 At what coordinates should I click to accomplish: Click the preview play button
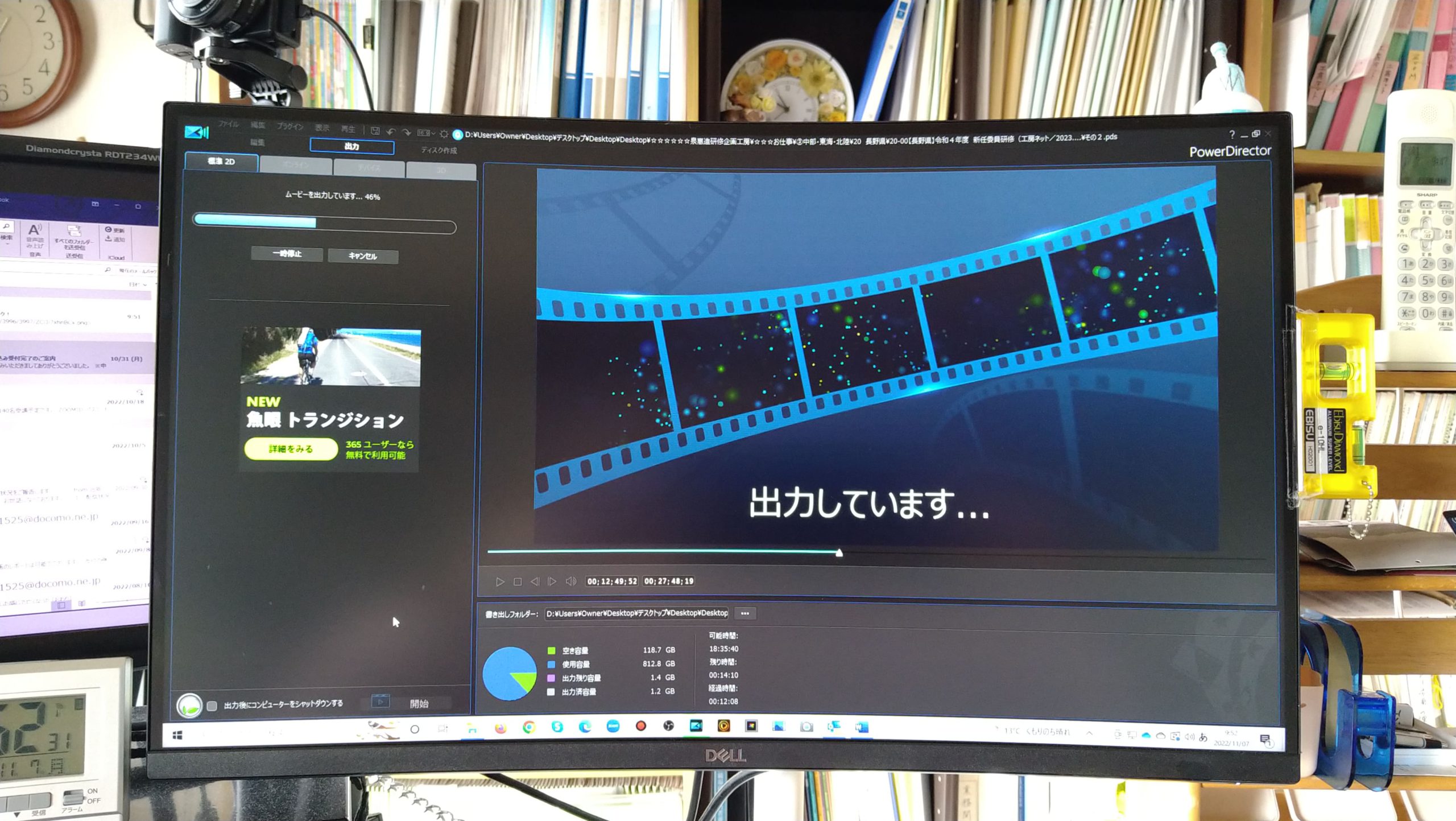500,581
